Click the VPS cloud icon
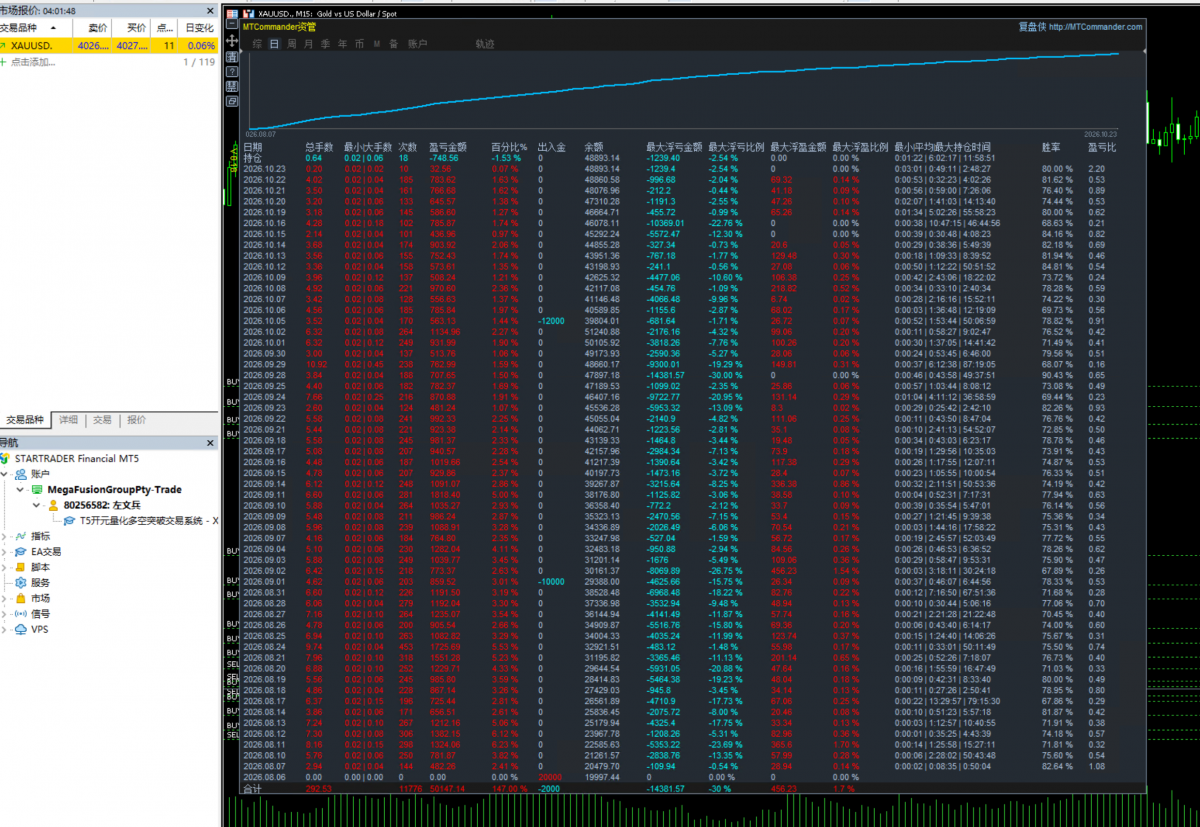Screen dimensions: 1200x827 (21, 629)
